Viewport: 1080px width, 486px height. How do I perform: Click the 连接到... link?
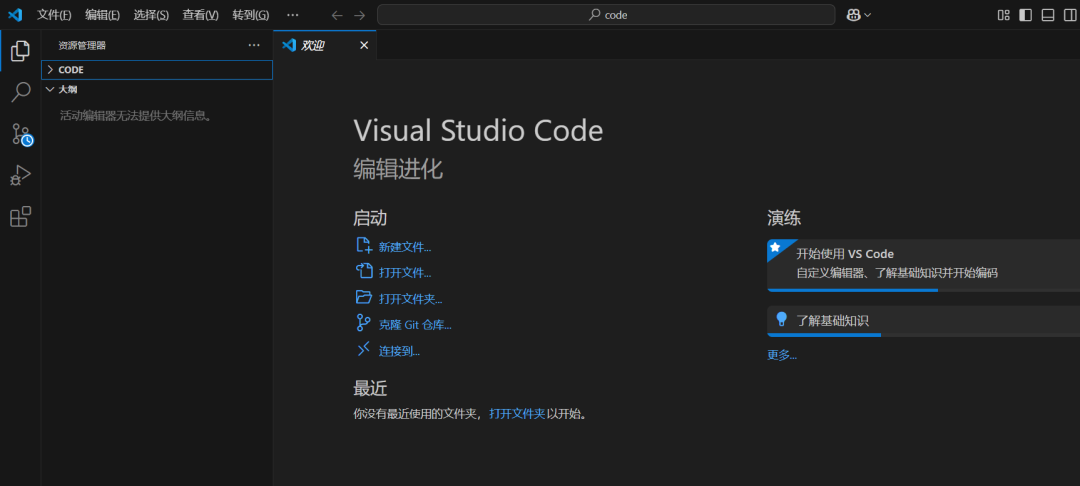(399, 351)
